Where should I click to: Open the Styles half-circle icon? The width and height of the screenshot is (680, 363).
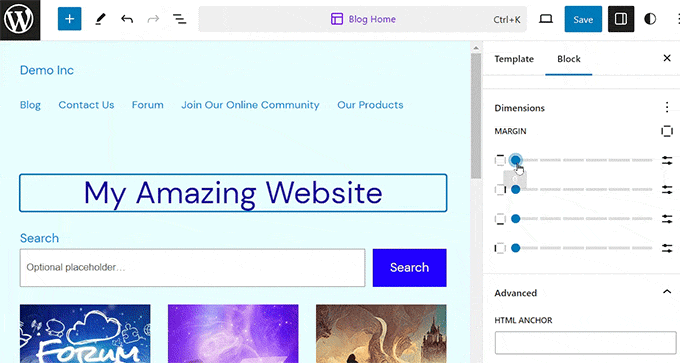[650, 19]
